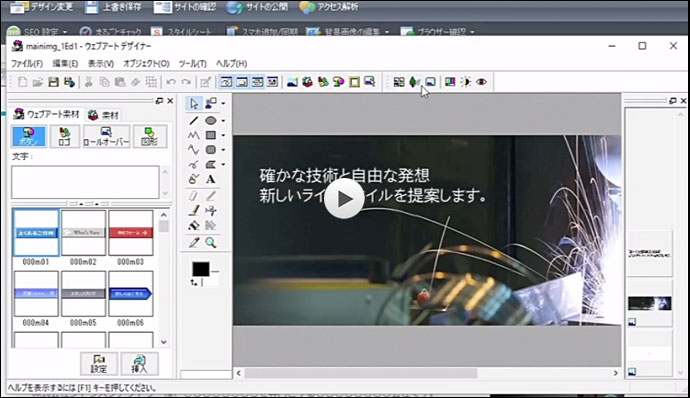Switch to the 素材 tab
This screenshot has width=690, height=398.
103,115
